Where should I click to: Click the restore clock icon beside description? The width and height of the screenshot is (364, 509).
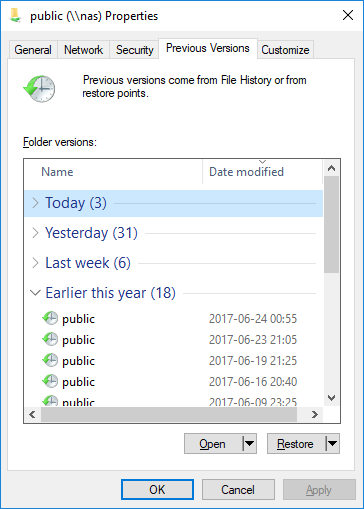pyautogui.click(x=40, y=88)
